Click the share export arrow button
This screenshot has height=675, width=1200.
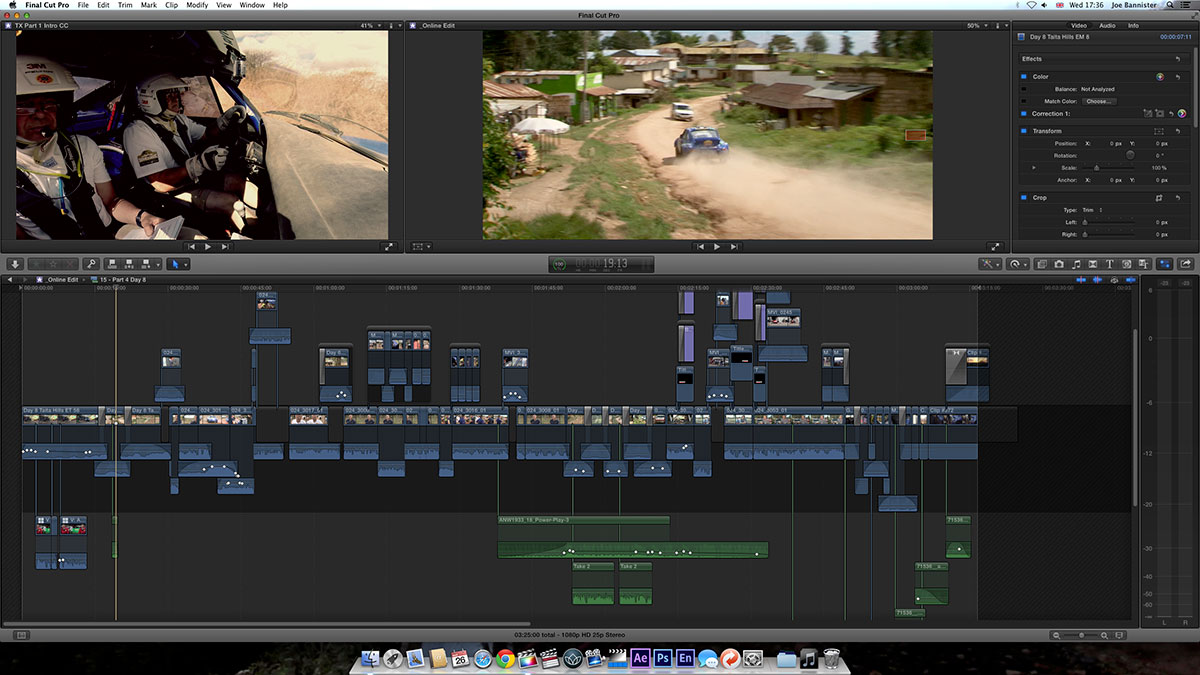click(x=1186, y=264)
